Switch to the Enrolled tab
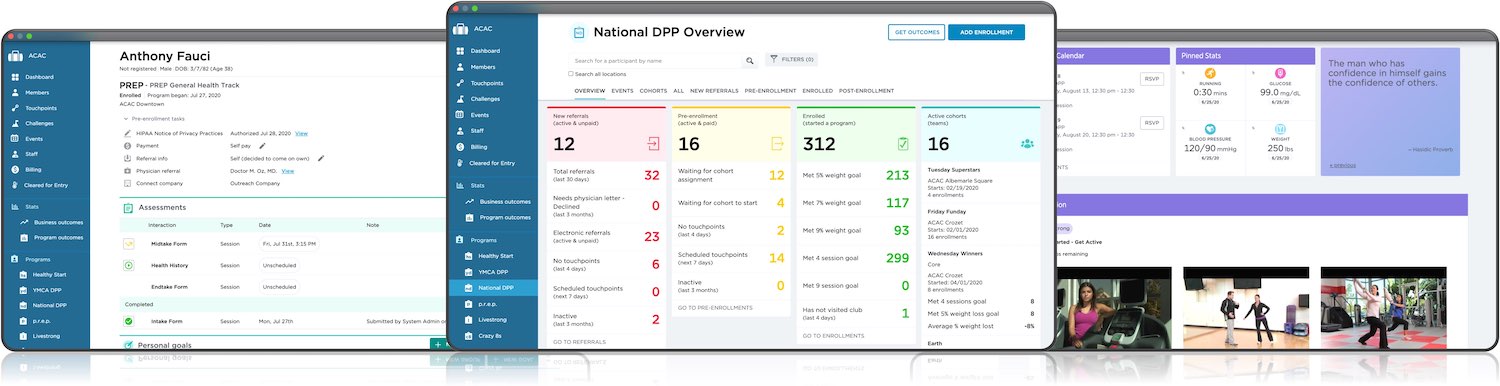 817,91
